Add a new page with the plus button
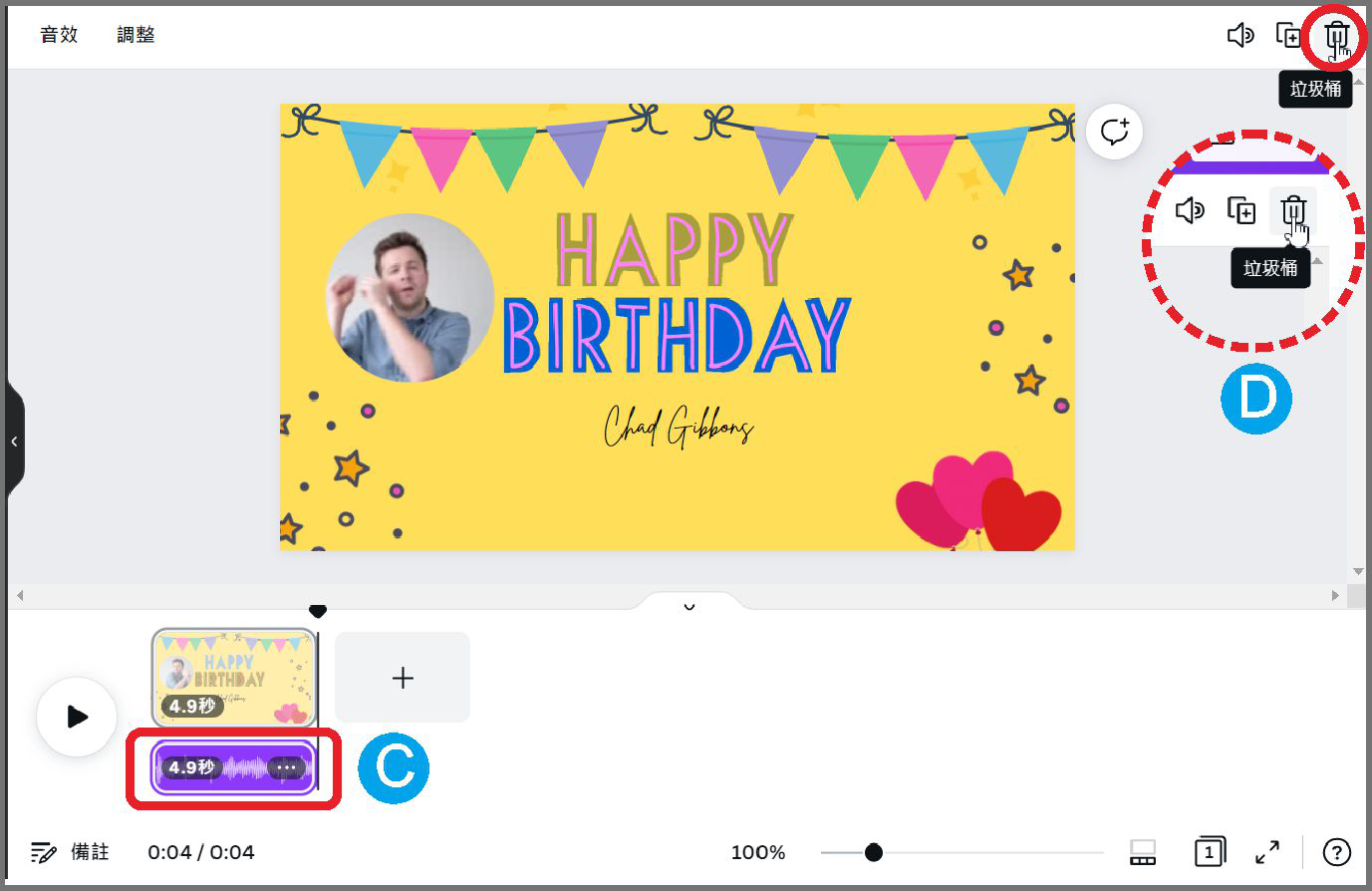The image size is (1372, 891). point(403,678)
